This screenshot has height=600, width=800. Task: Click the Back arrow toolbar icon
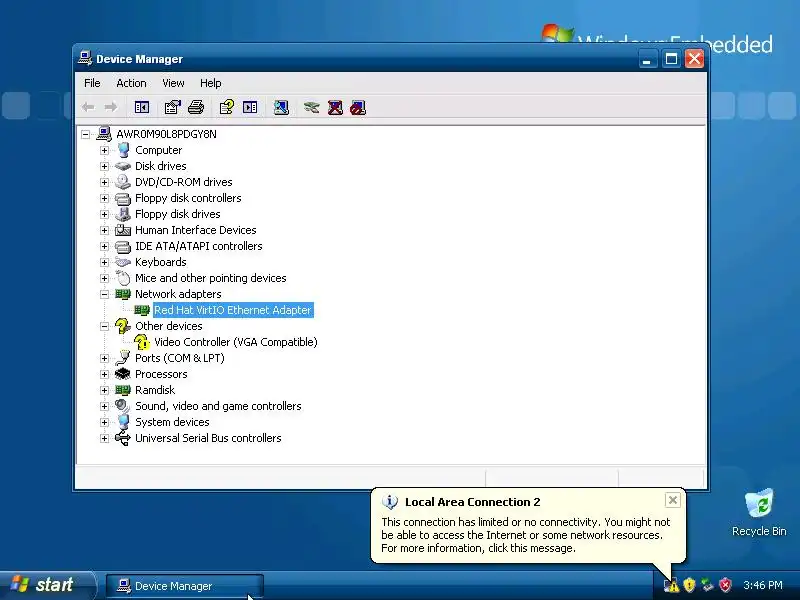pyautogui.click(x=88, y=107)
